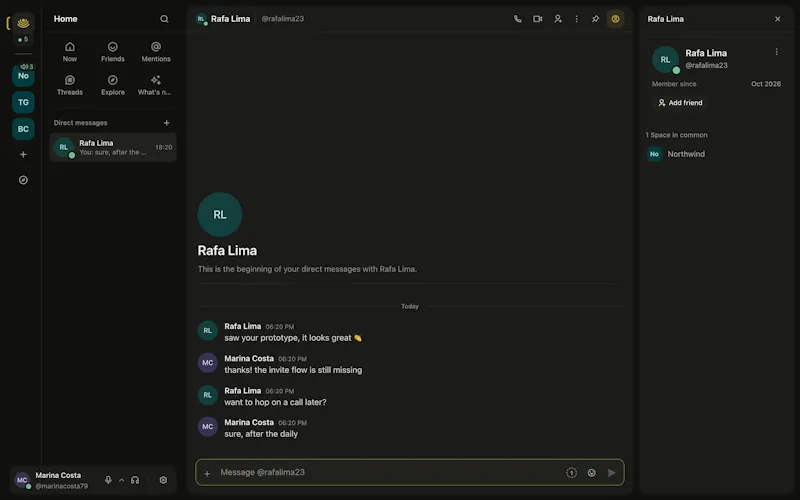
Task: Open the Threads tab
Action: click(70, 85)
